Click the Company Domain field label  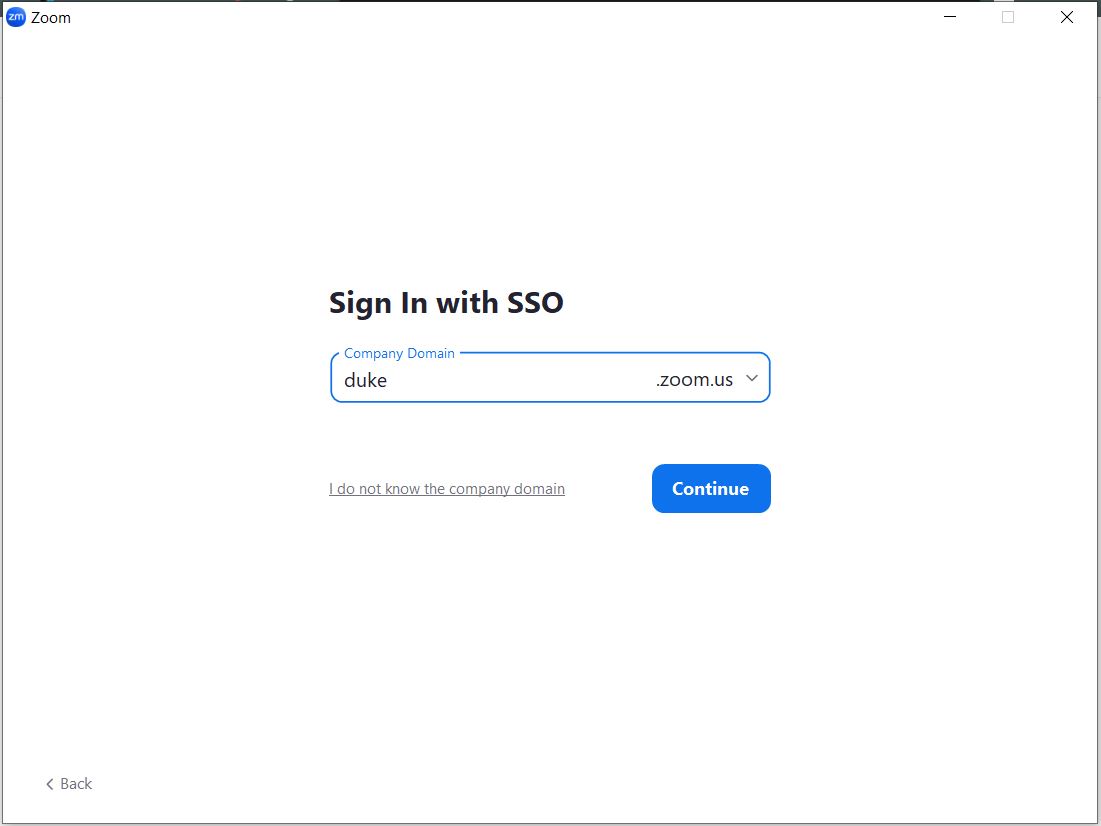click(x=399, y=353)
